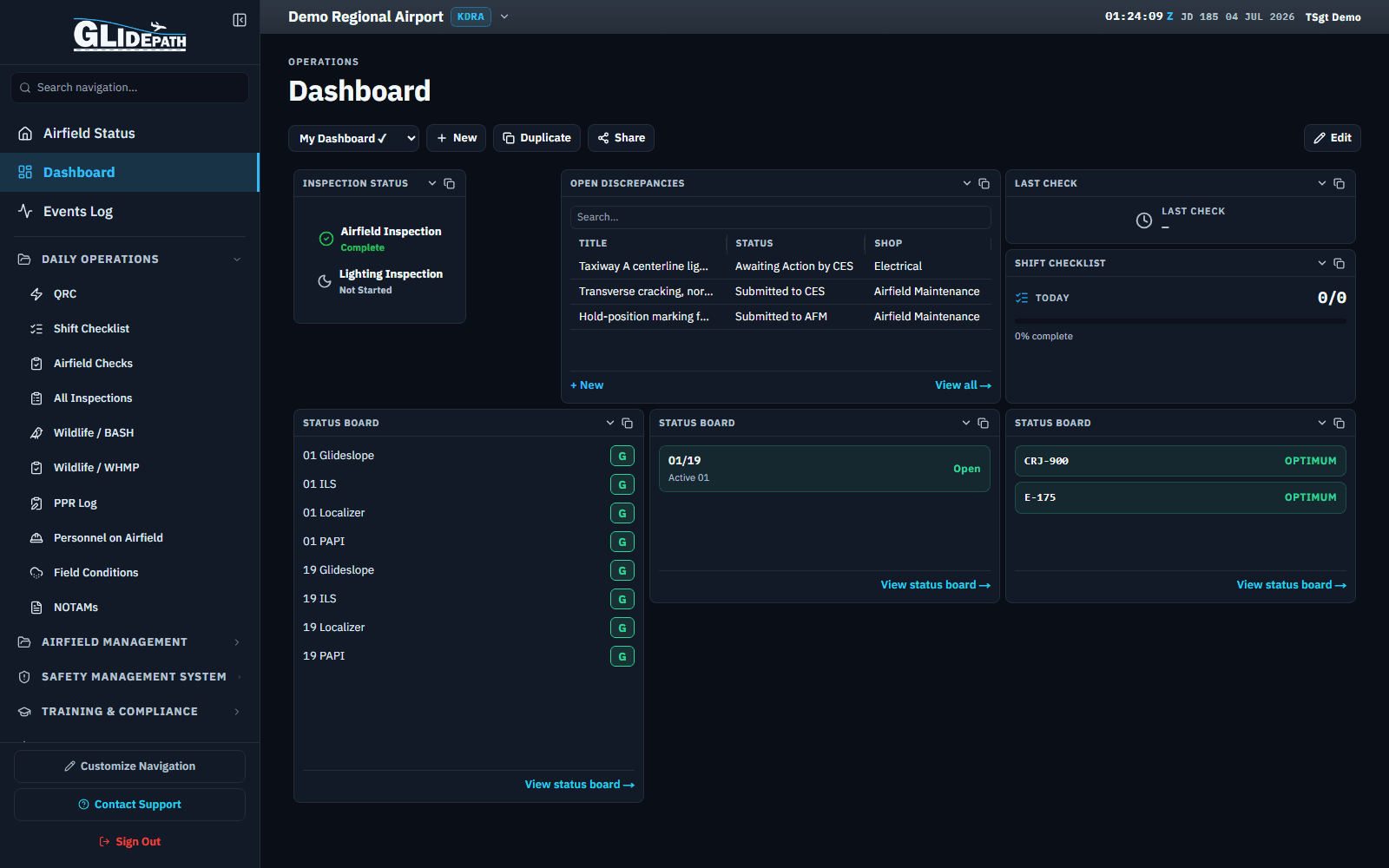This screenshot has width=1389, height=868.
Task: Expand Safety Management System section
Action: (129, 676)
